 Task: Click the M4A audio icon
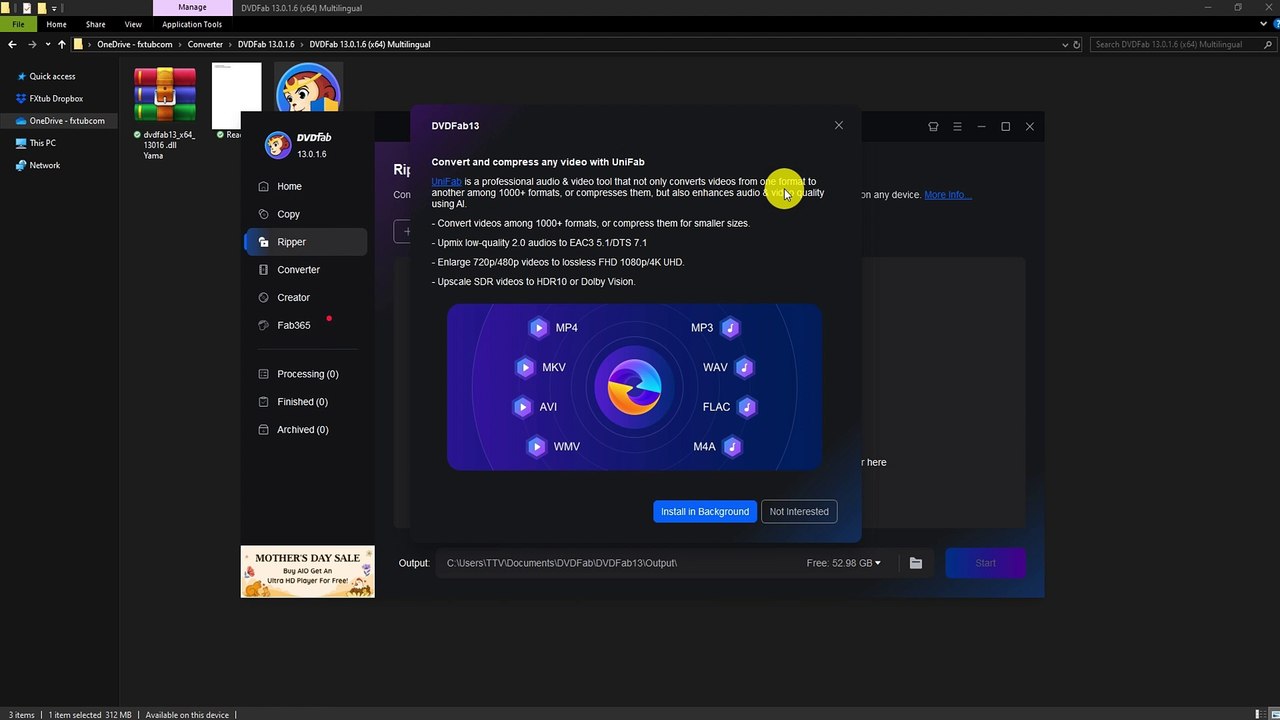tap(732, 447)
